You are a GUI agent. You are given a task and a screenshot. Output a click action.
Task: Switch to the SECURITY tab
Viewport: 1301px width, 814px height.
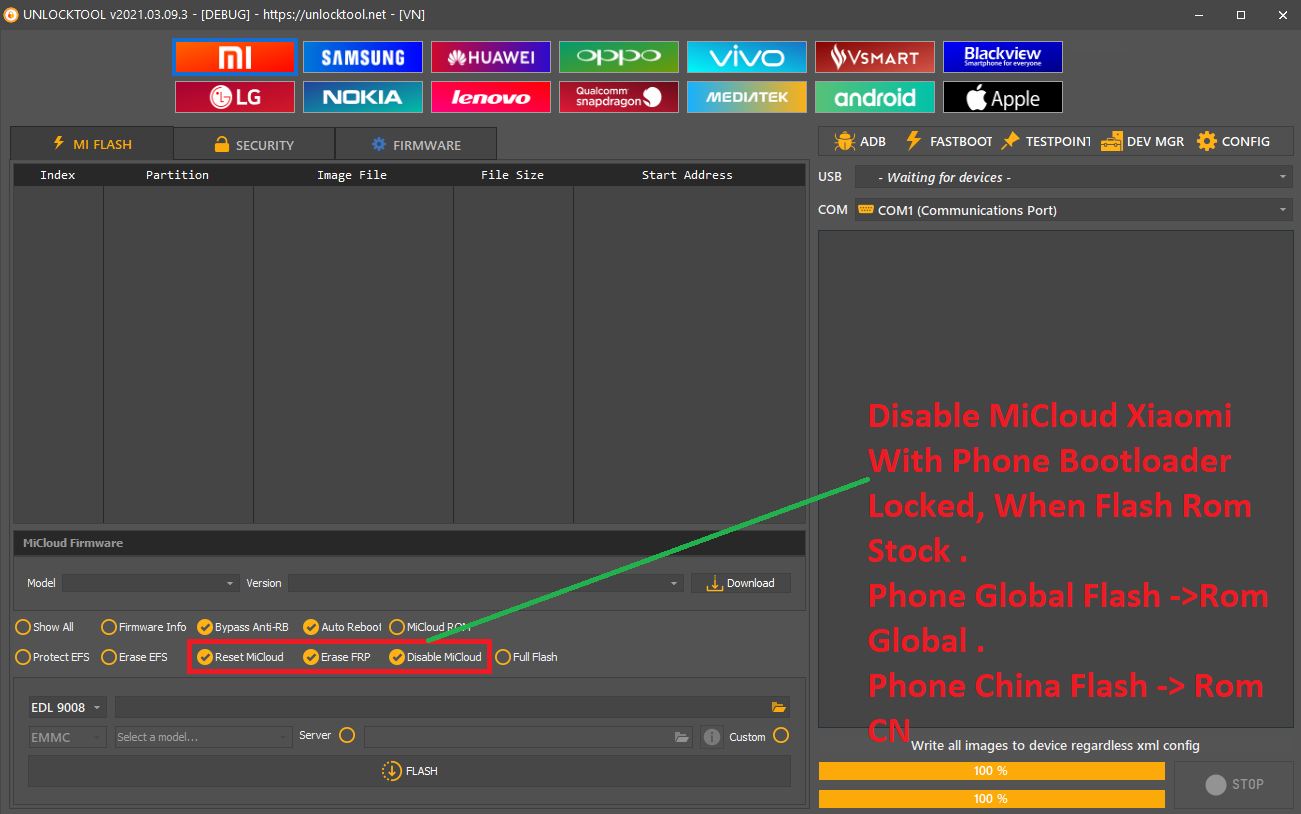tap(254, 145)
